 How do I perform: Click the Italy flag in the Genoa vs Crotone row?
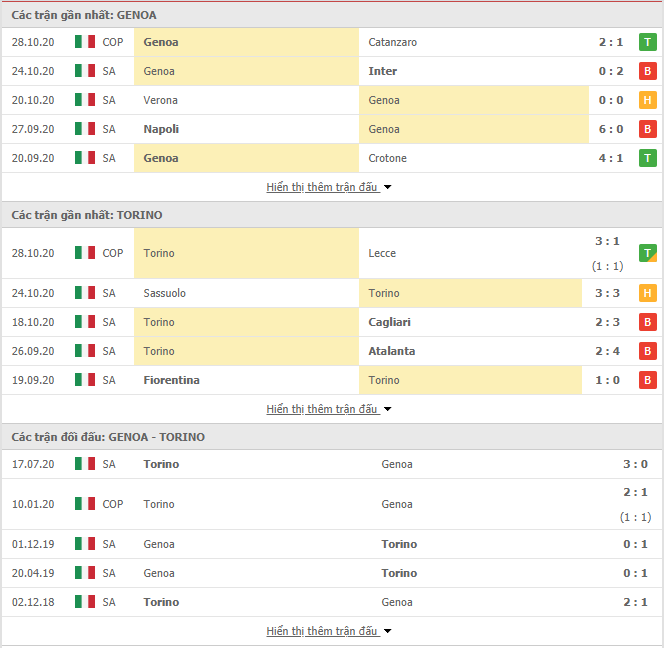pos(85,158)
